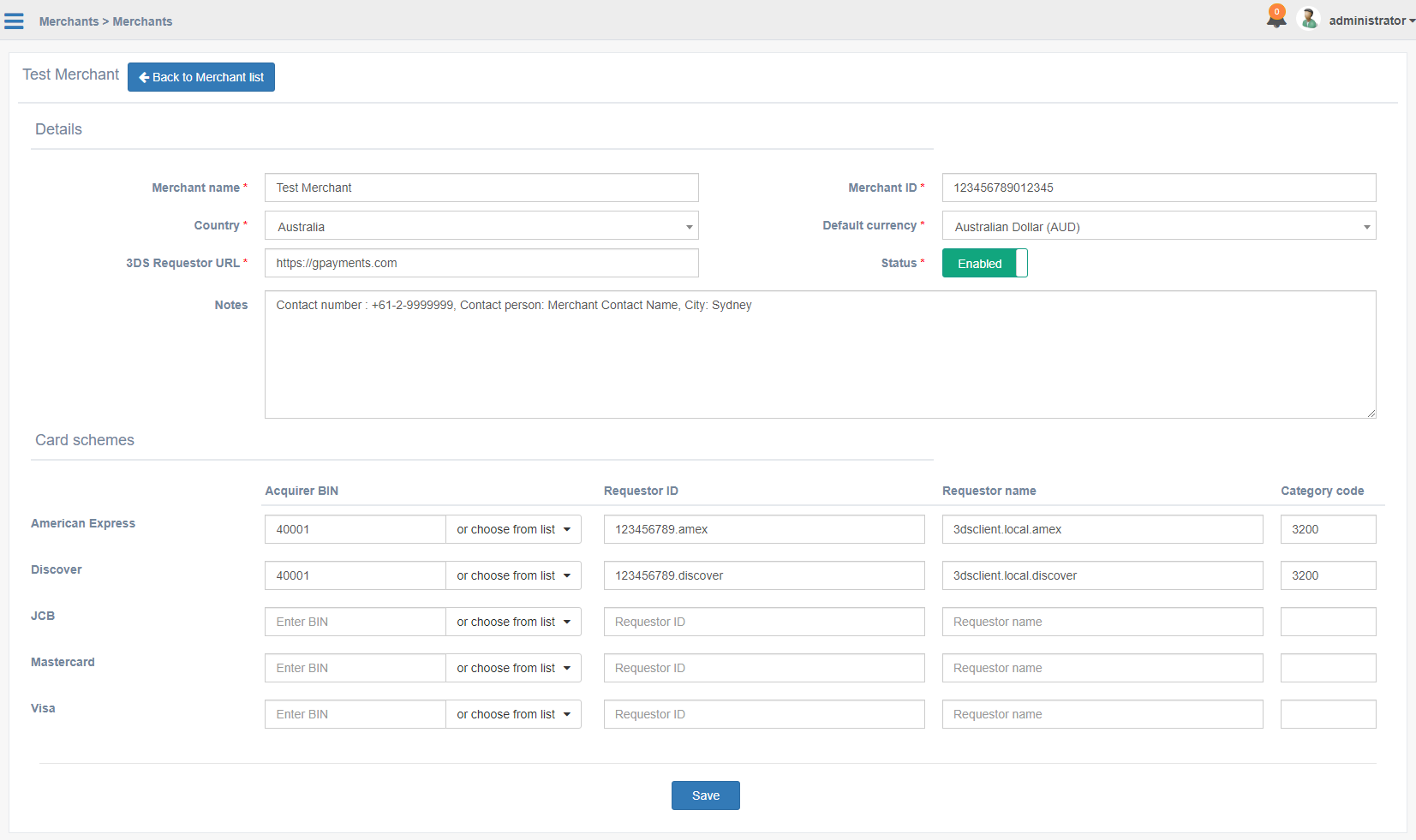Open American Express 'or choose from list' dropdown
Image resolution: width=1416 pixels, height=840 pixels.
(x=513, y=530)
